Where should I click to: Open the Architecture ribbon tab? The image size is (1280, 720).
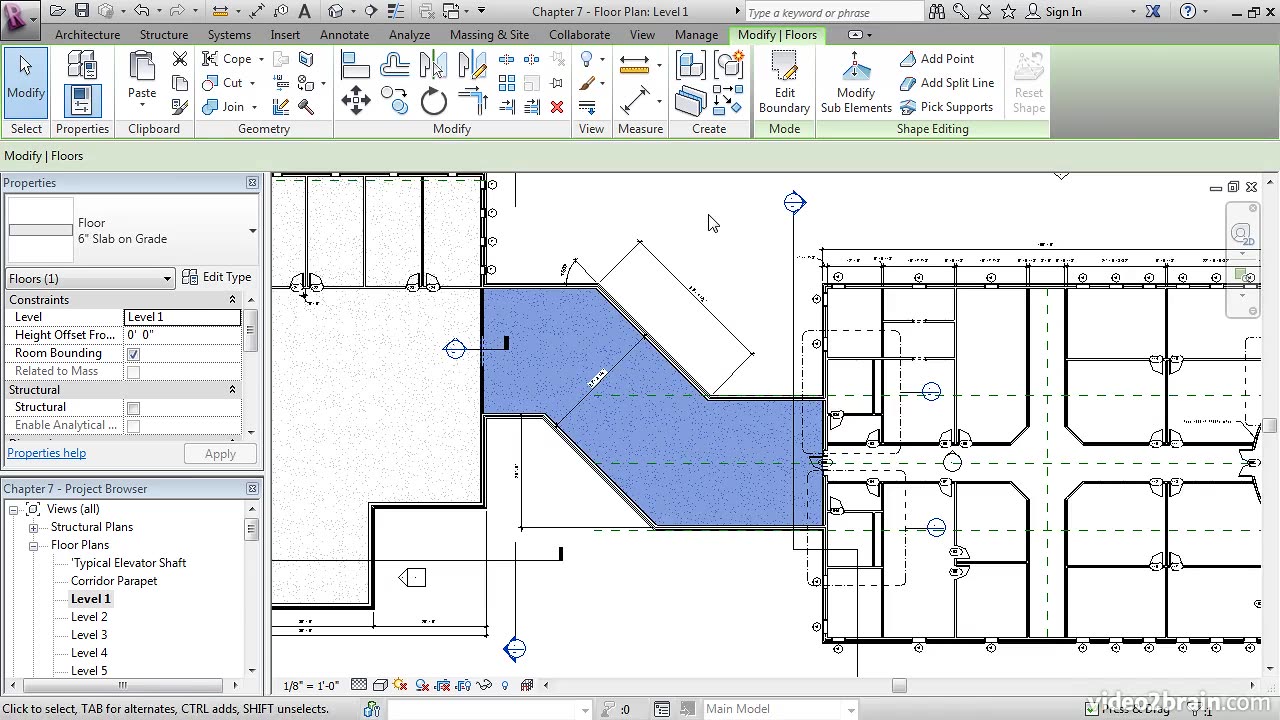(x=87, y=35)
